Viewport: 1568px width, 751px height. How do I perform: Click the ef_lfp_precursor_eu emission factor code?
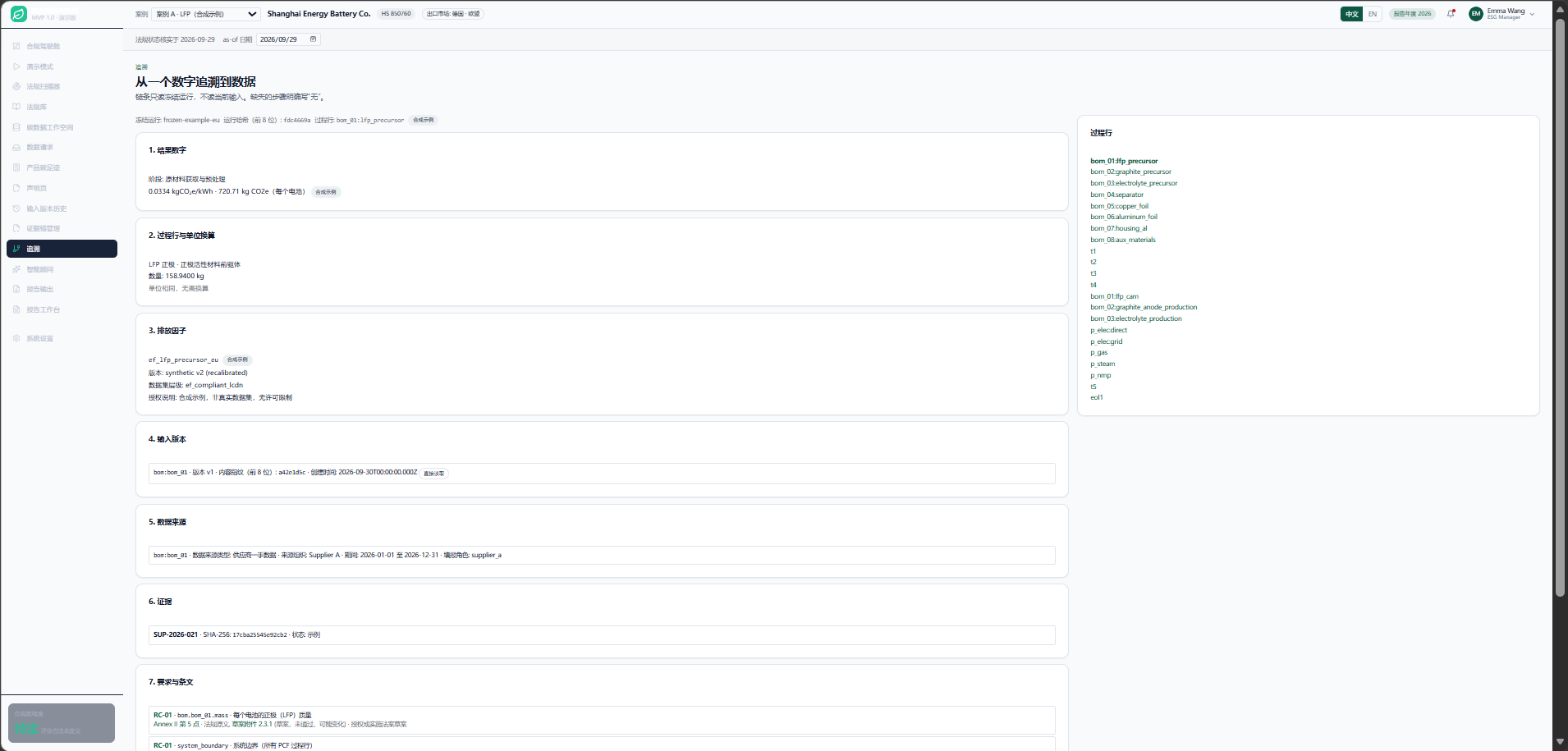(x=183, y=359)
